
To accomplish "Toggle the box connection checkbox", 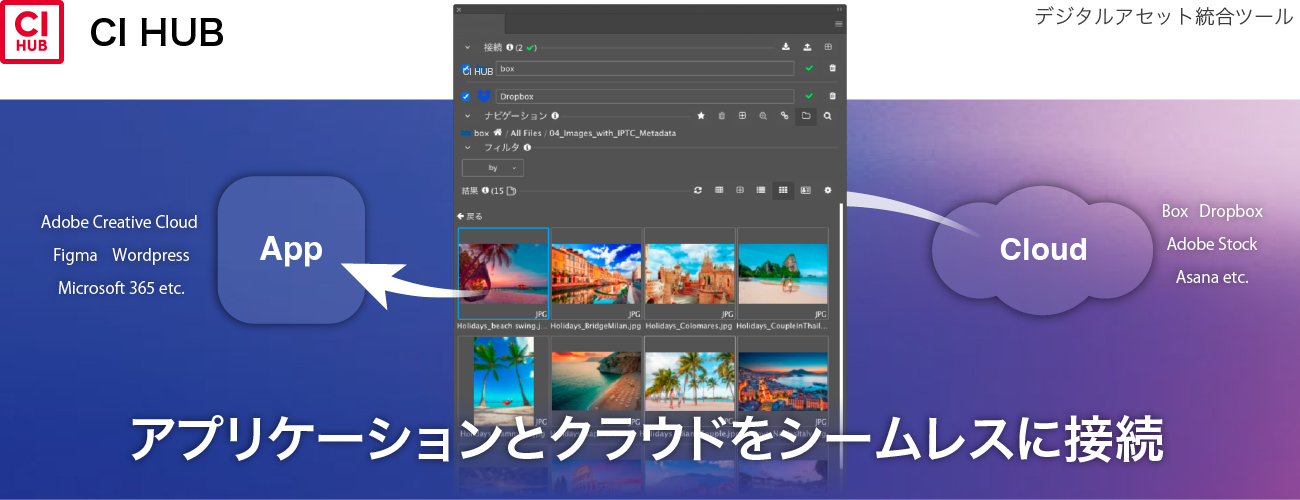I will point(466,69).
